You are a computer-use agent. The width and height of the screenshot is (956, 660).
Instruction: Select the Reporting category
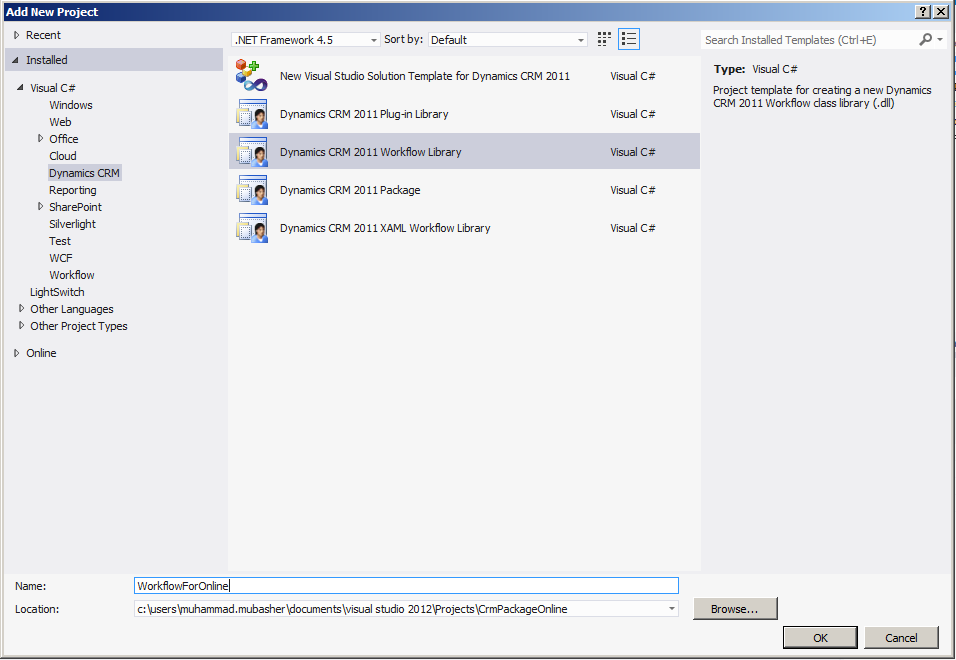73,190
